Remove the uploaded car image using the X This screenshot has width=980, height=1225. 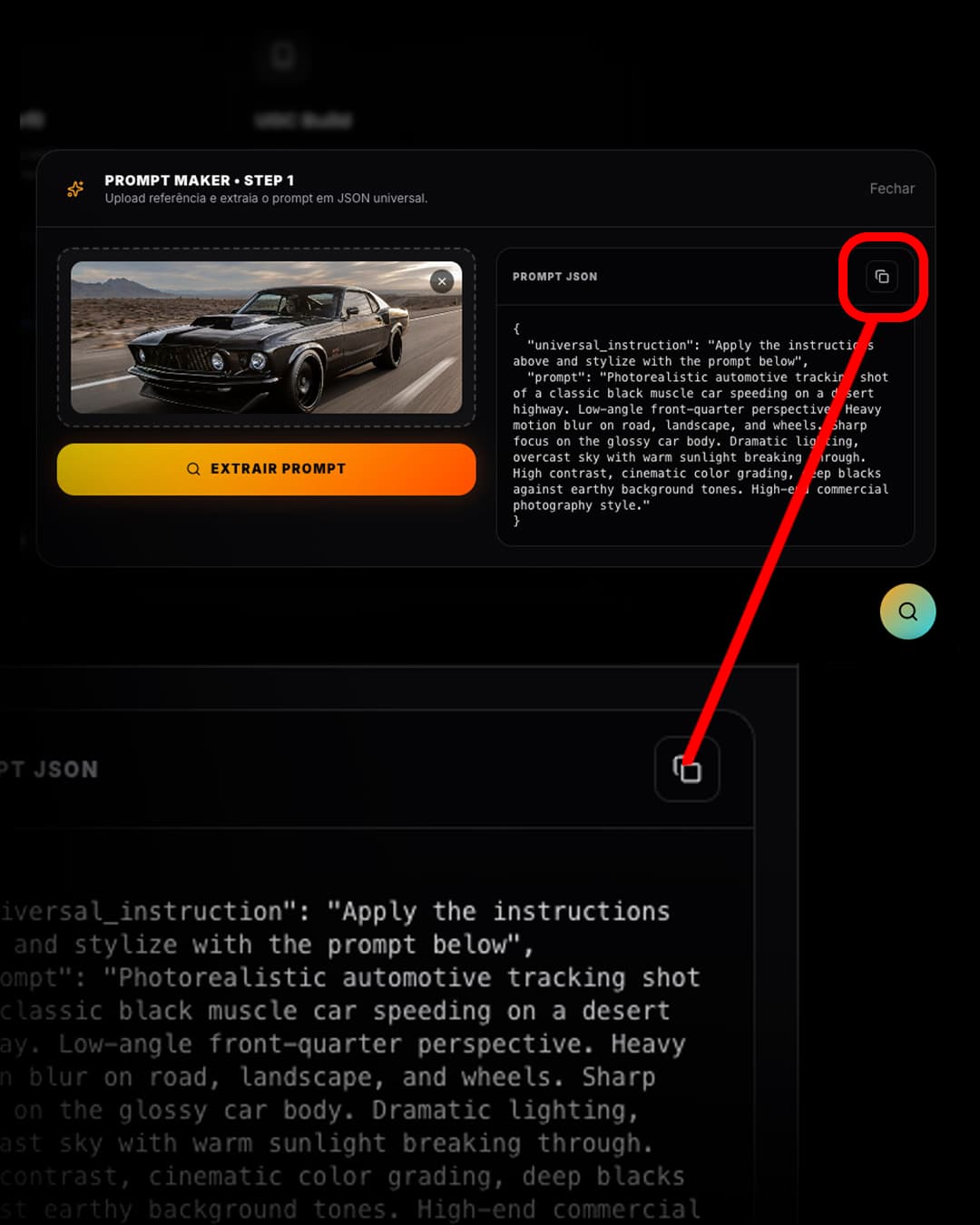pyautogui.click(x=442, y=281)
